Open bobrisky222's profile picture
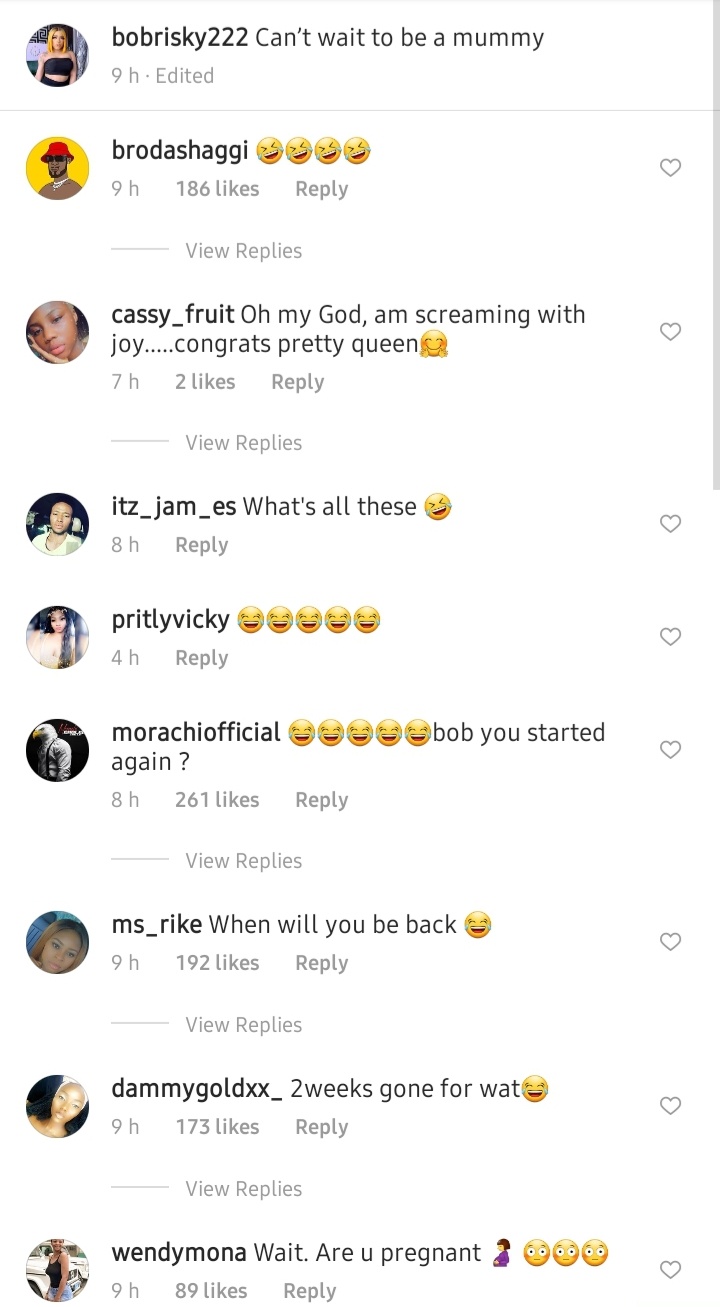Image resolution: width=720 pixels, height=1307 pixels. 57,56
